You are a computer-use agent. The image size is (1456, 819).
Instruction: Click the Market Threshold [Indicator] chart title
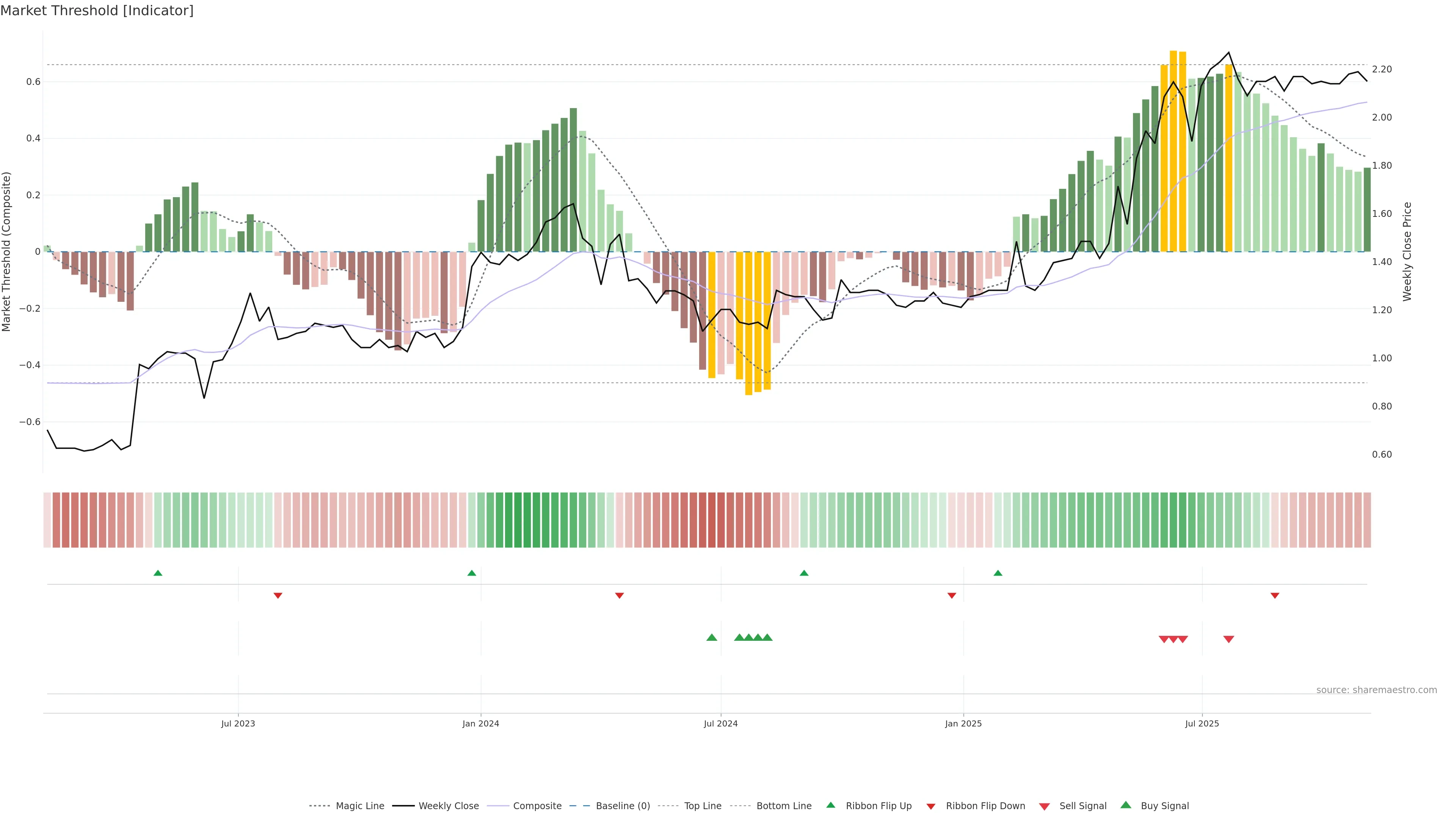[x=97, y=11]
